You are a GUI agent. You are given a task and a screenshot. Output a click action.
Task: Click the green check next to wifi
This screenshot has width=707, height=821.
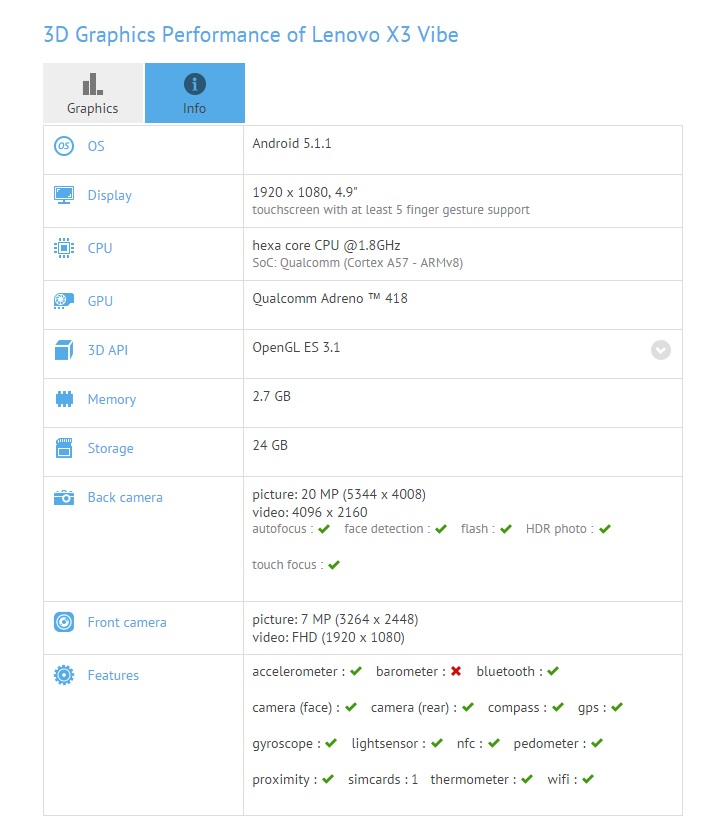[588, 779]
